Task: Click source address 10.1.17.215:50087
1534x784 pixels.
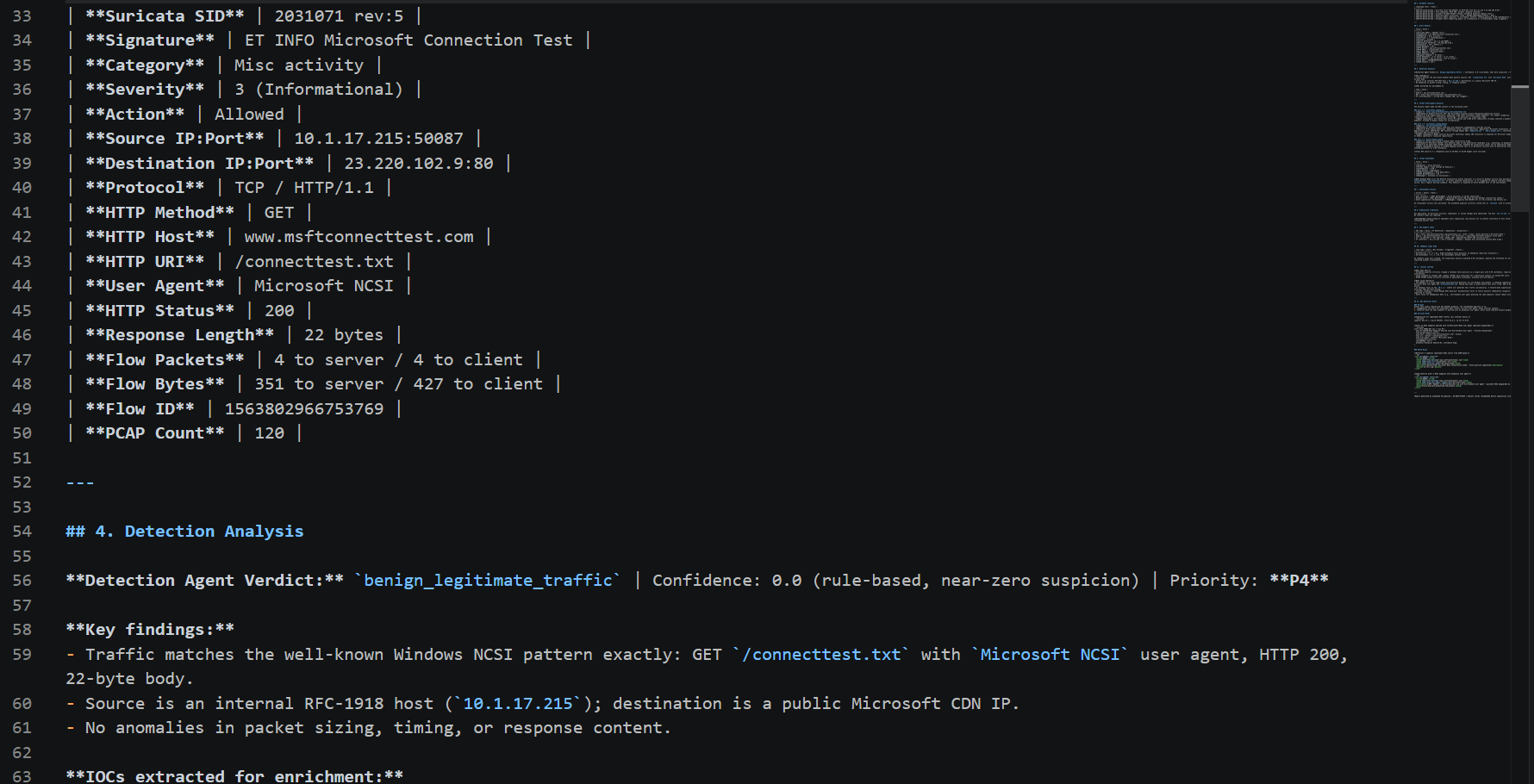Action: [378, 139]
